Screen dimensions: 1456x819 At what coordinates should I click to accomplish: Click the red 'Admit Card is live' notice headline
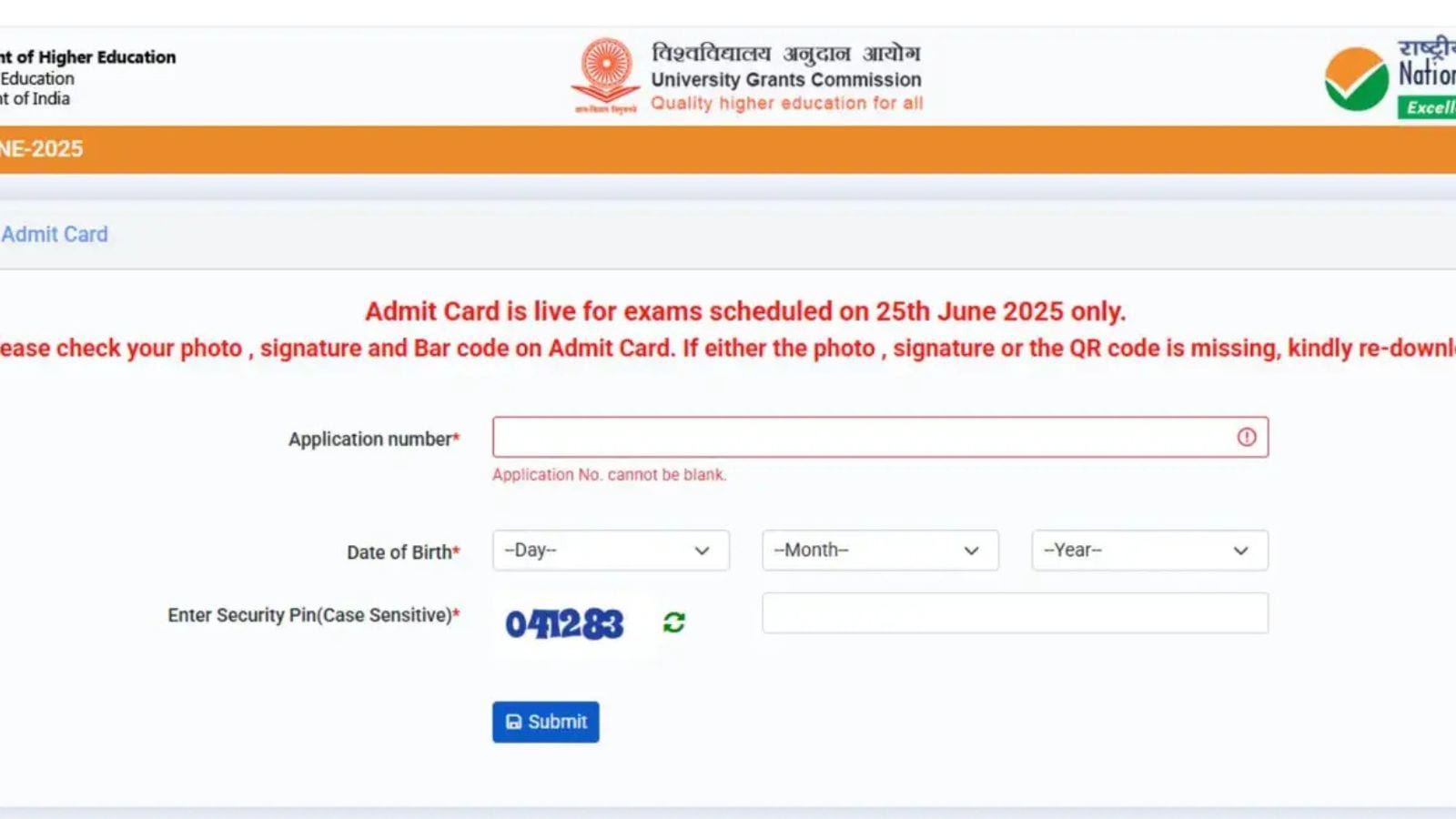745,311
